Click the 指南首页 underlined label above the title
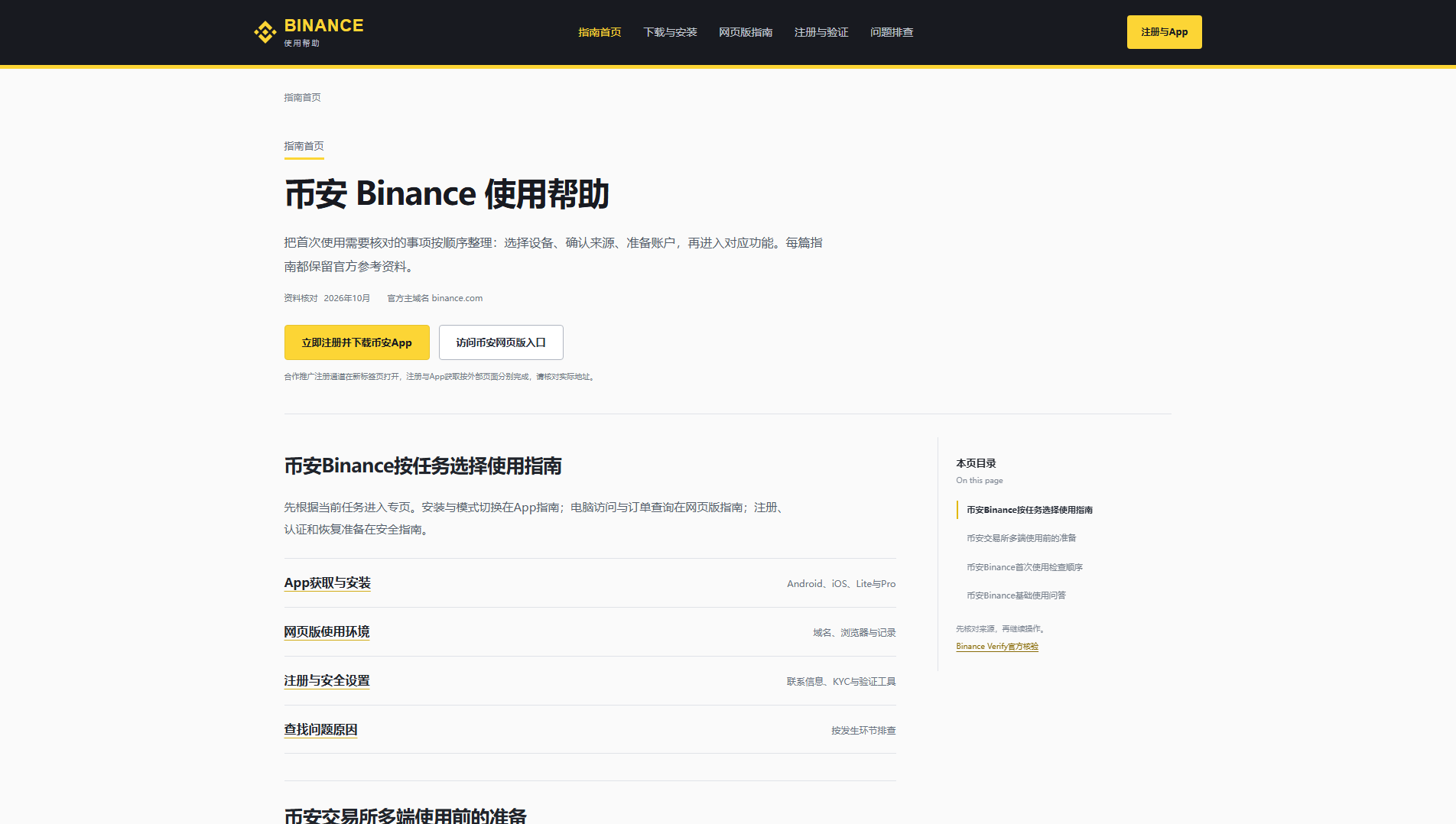 click(x=304, y=146)
